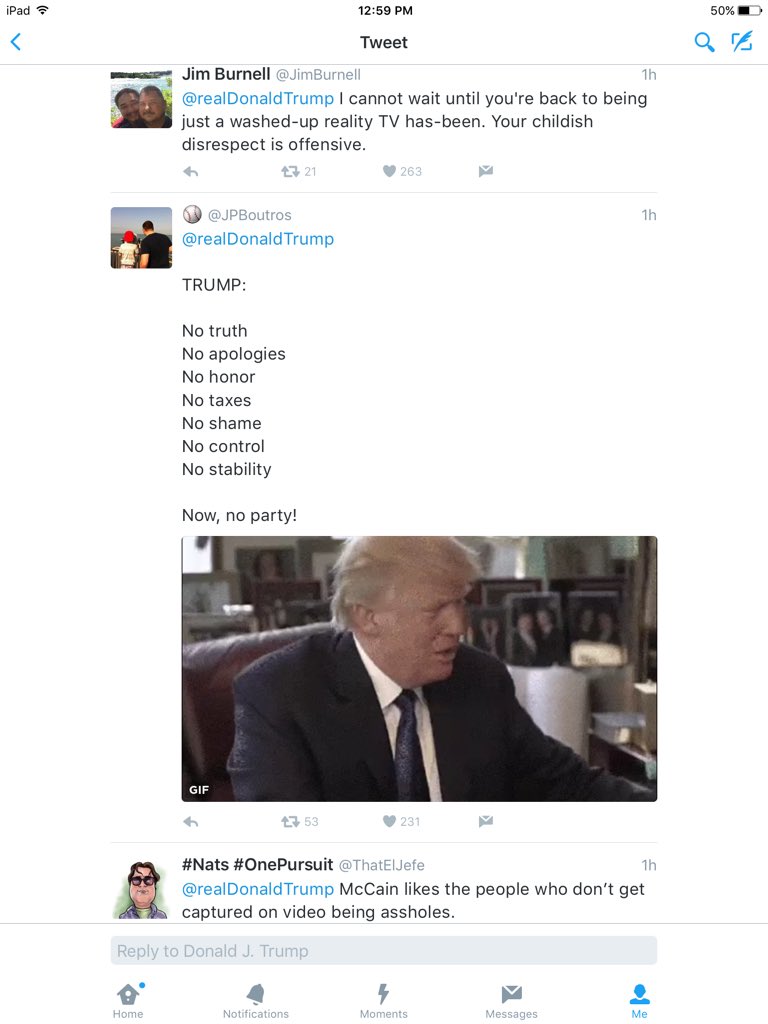Send @JPBoutros tweet via direct message icon
The width and height of the screenshot is (768, 1024).
click(485, 821)
